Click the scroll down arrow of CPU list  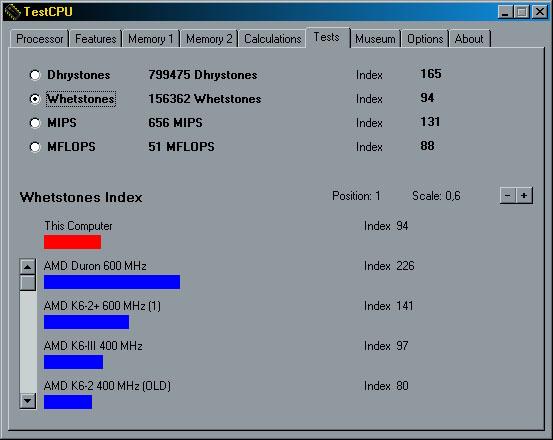coord(28,401)
